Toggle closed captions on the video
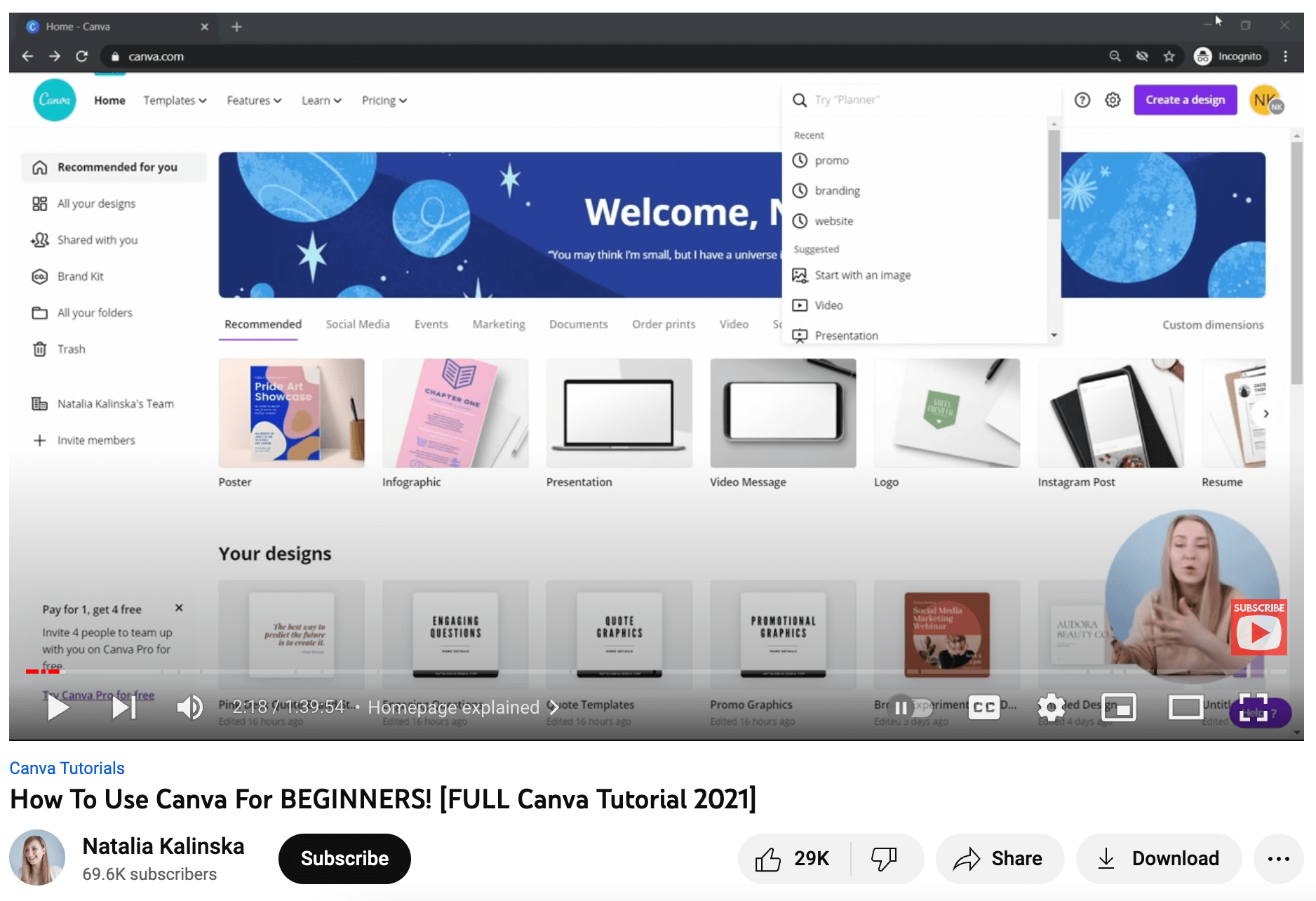The image size is (1316, 901). coord(983,707)
